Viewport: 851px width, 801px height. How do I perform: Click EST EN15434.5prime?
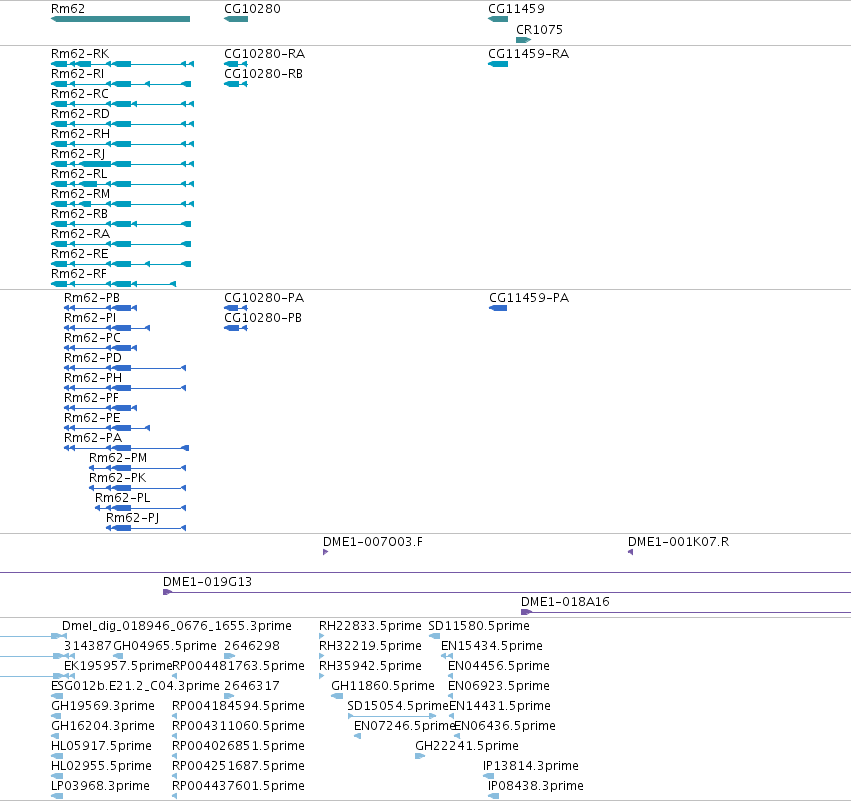(492, 646)
